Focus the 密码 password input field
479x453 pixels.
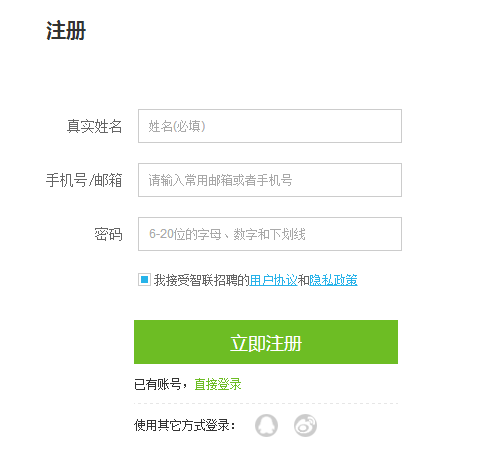[x=270, y=234]
